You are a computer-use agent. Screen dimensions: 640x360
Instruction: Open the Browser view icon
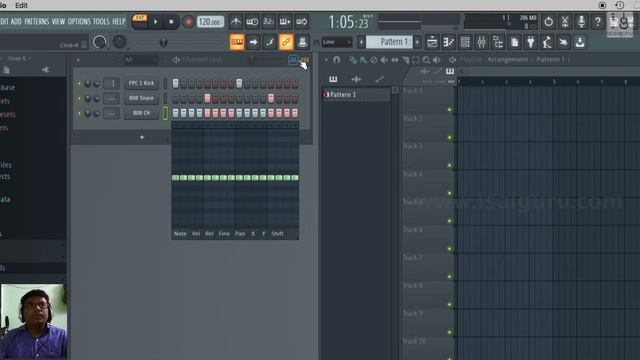click(x=498, y=42)
